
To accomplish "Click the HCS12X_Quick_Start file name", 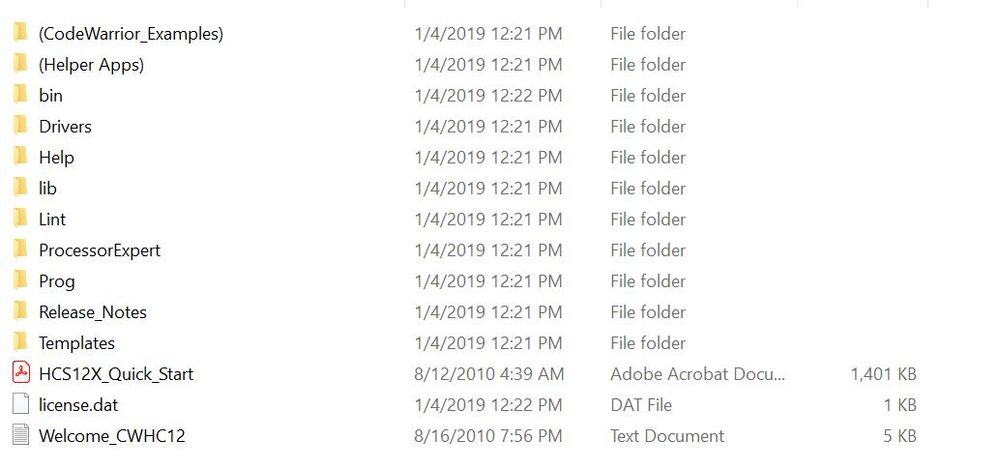I will click(x=116, y=375).
